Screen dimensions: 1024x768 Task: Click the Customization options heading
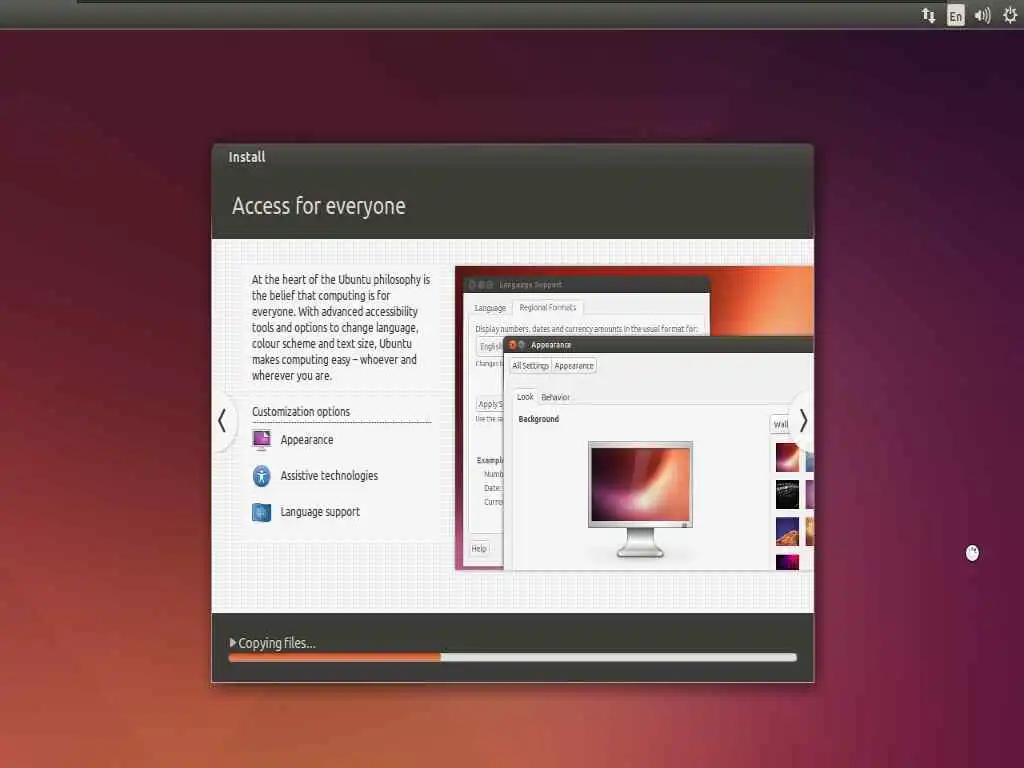click(301, 411)
